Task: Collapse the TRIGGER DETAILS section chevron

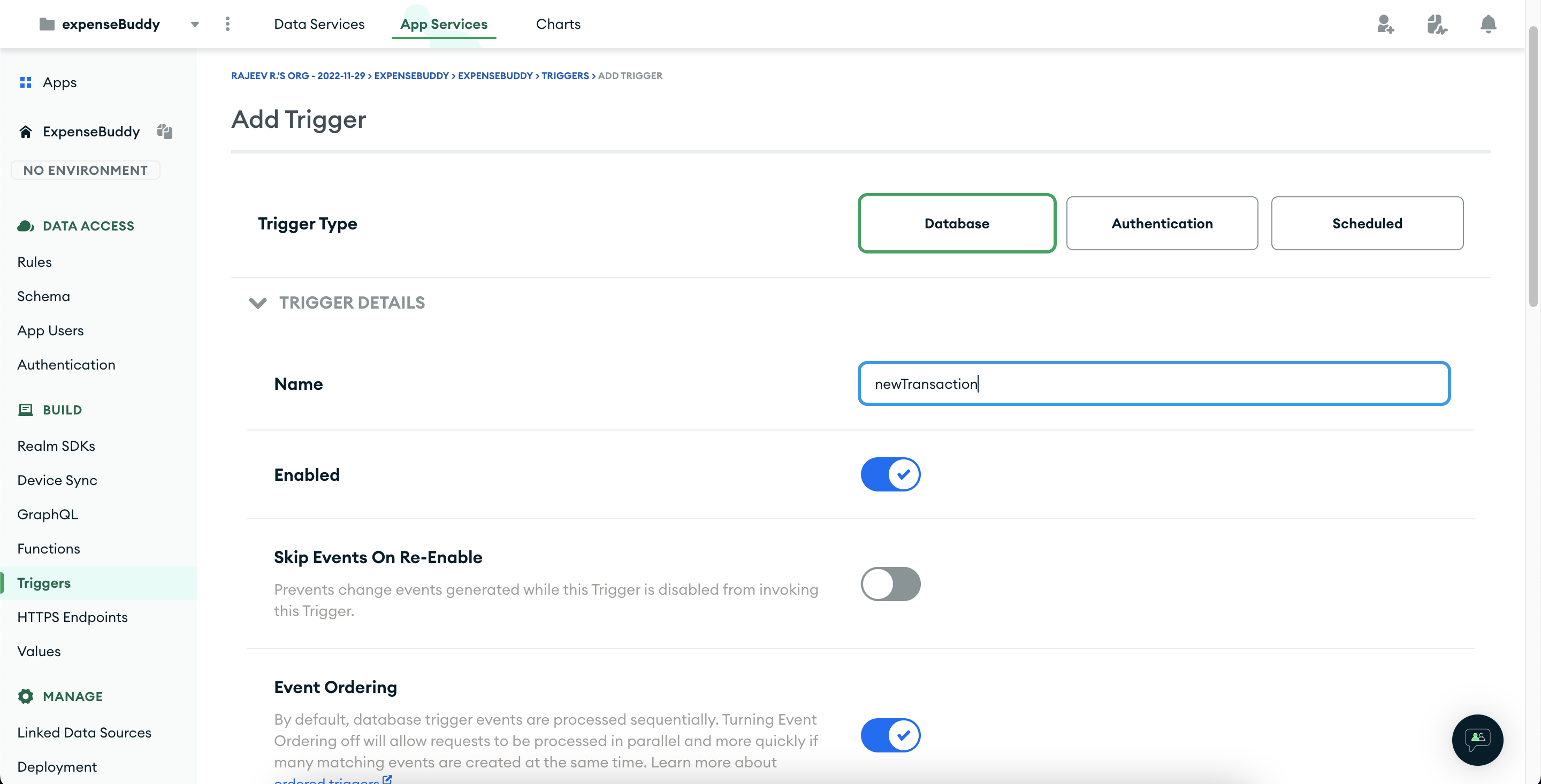Action: 257,303
